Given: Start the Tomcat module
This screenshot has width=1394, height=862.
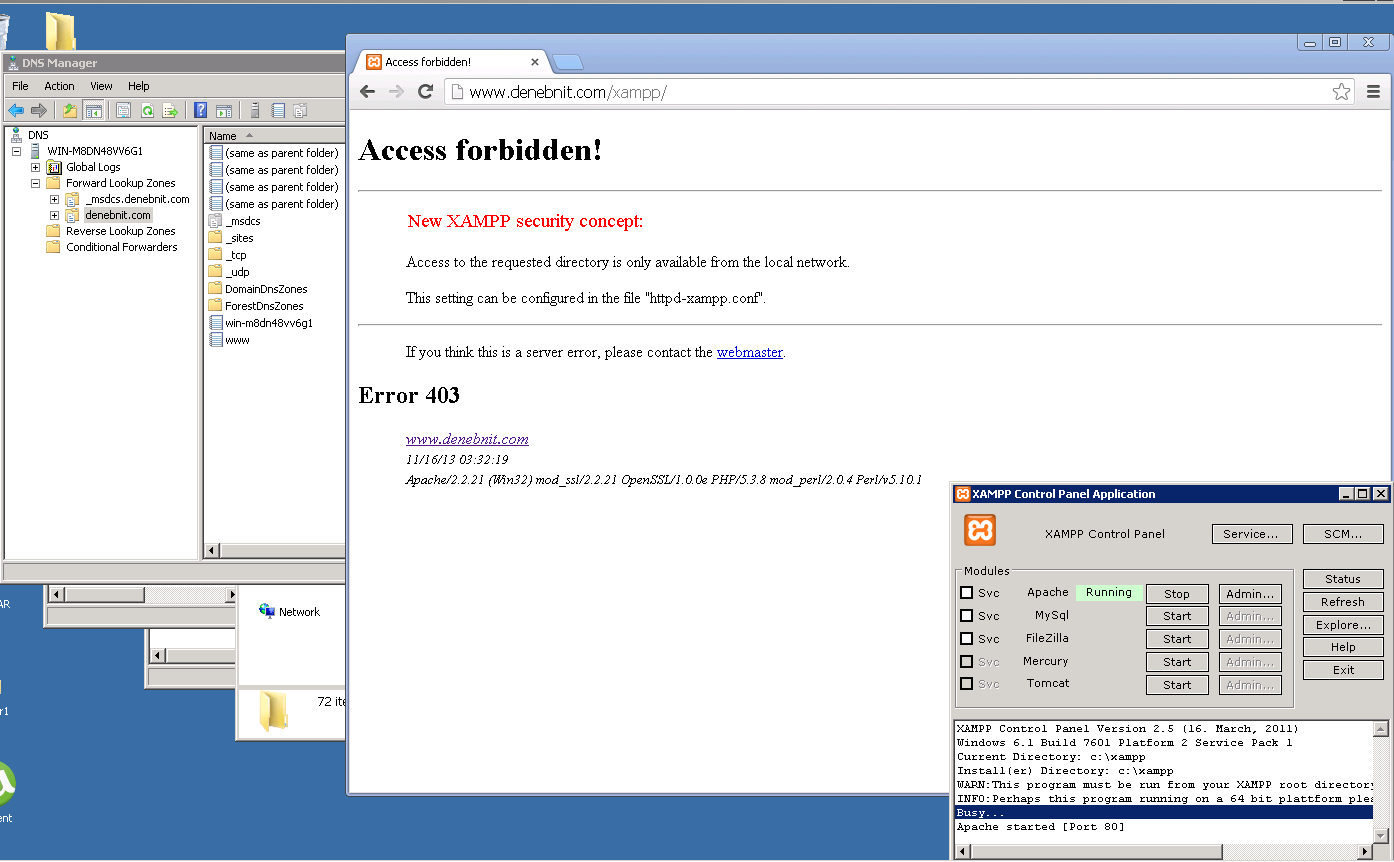Looking at the screenshot, I should coord(1177,685).
